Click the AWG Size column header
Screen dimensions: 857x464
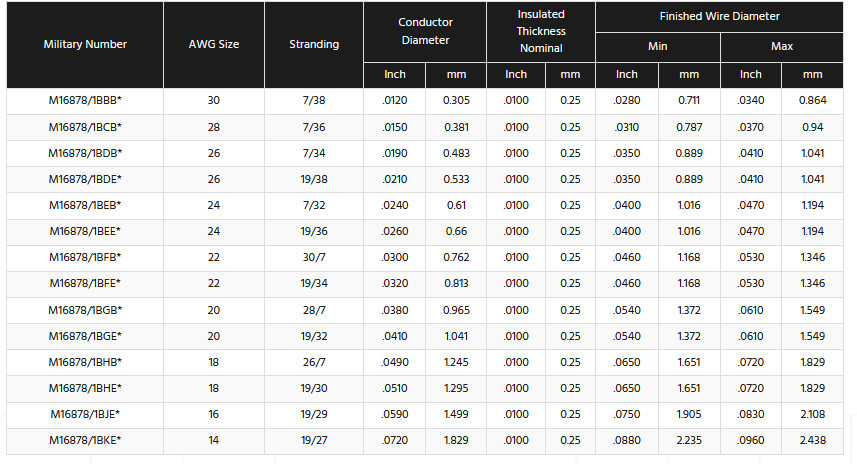[213, 45]
